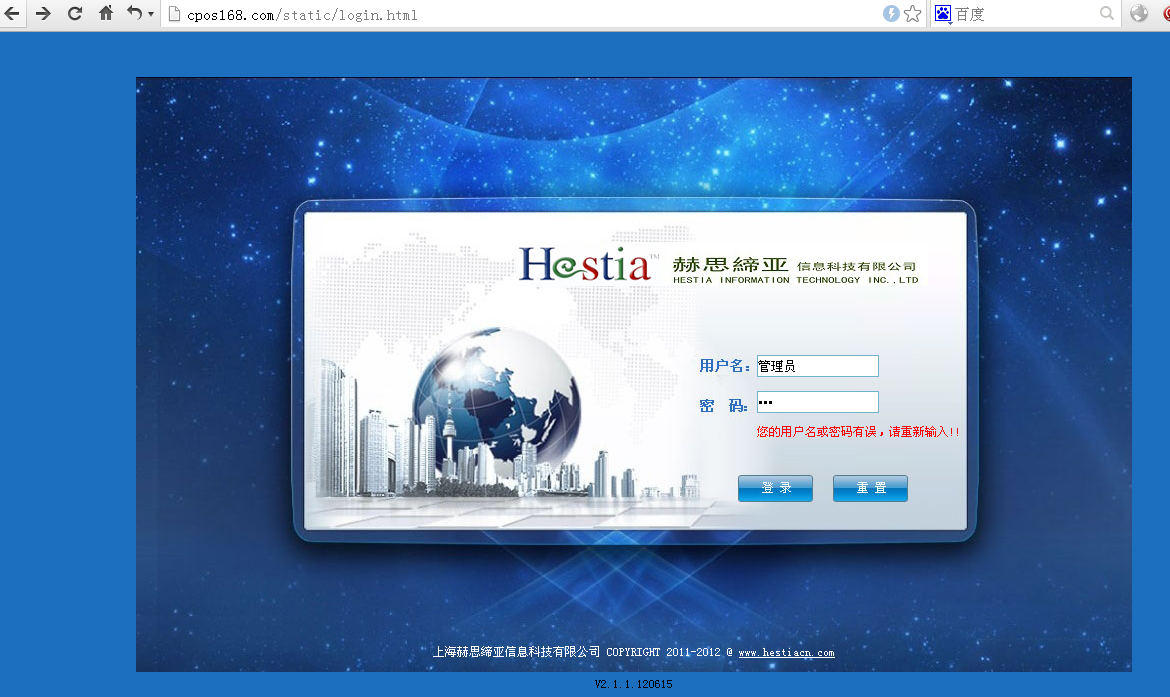Click the undo closed tab arrow icon
Viewport: 1170px width, 697px height.
(134, 13)
